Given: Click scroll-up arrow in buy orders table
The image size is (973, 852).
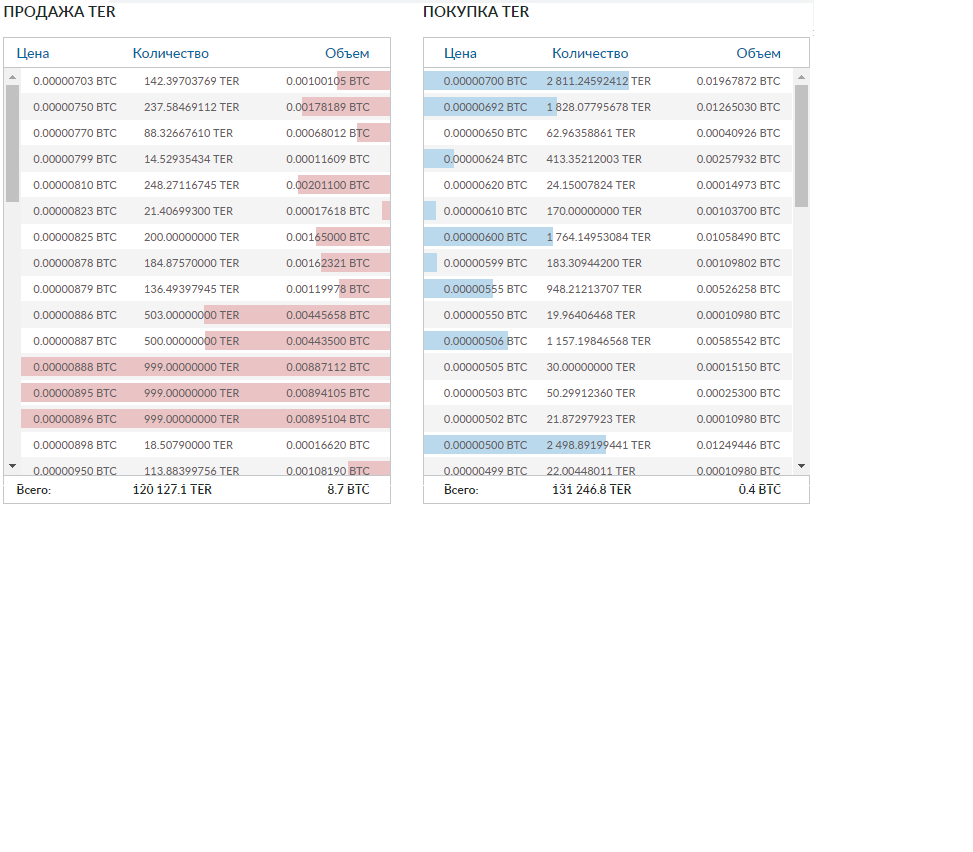Looking at the screenshot, I should pyautogui.click(x=801, y=76).
